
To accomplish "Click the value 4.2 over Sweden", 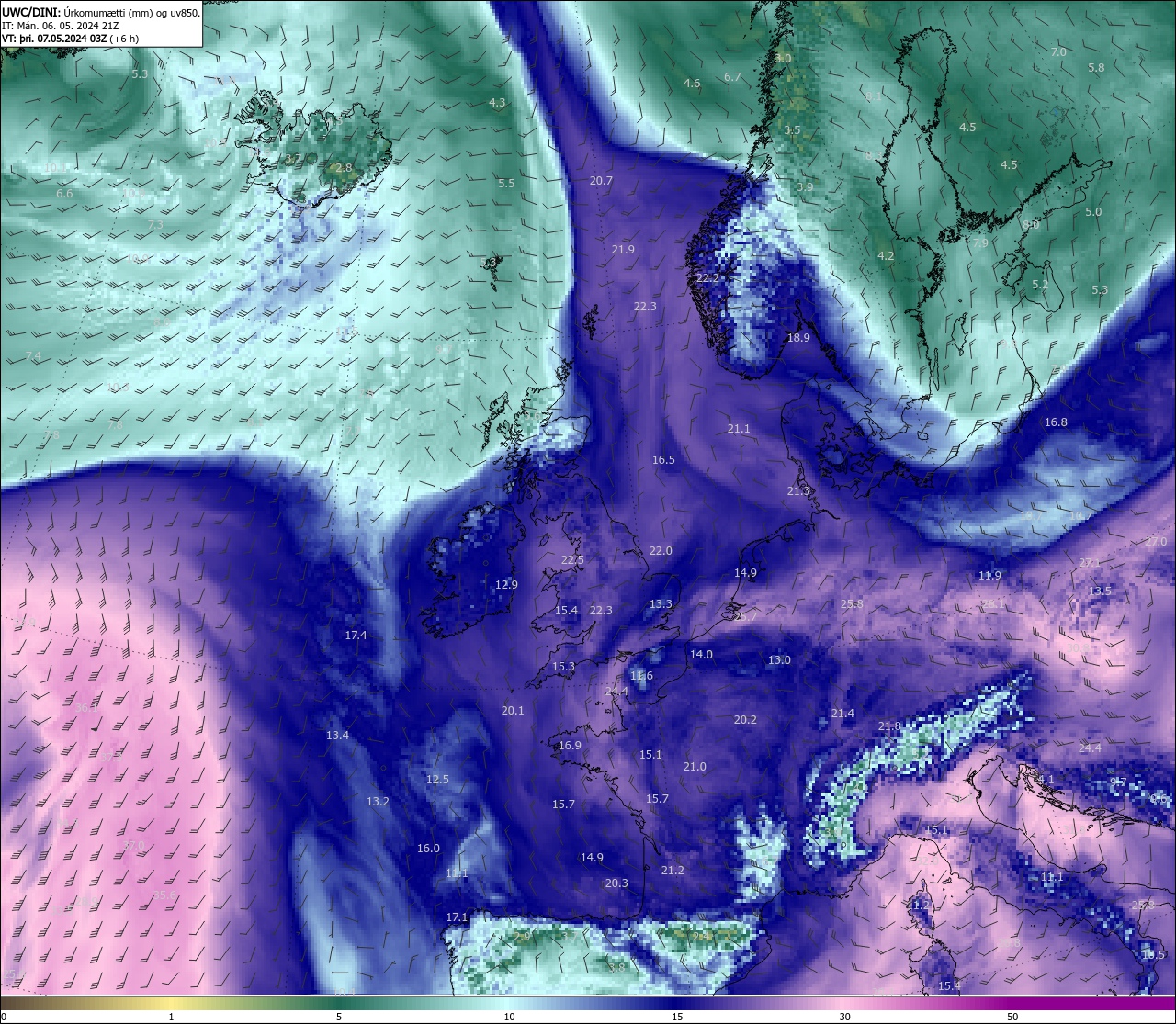I will pos(886,256).
